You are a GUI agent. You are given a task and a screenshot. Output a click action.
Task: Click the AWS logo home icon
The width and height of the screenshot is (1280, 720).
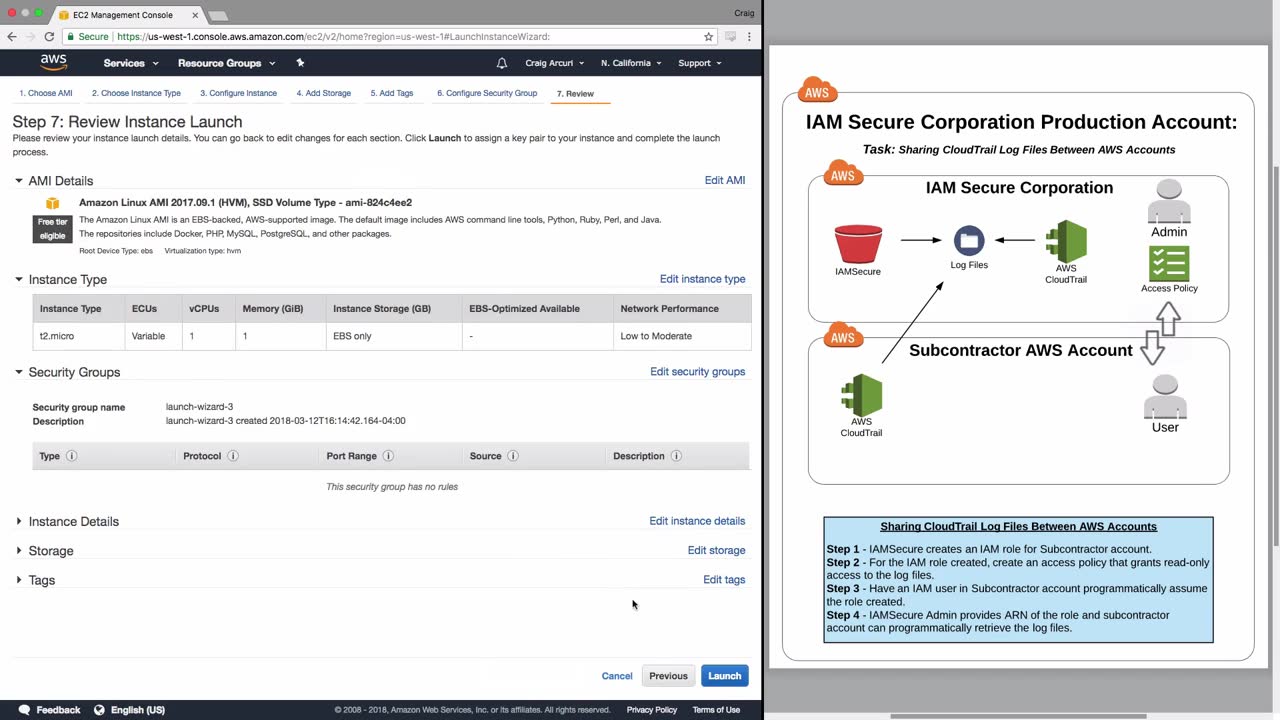(53, 63)
